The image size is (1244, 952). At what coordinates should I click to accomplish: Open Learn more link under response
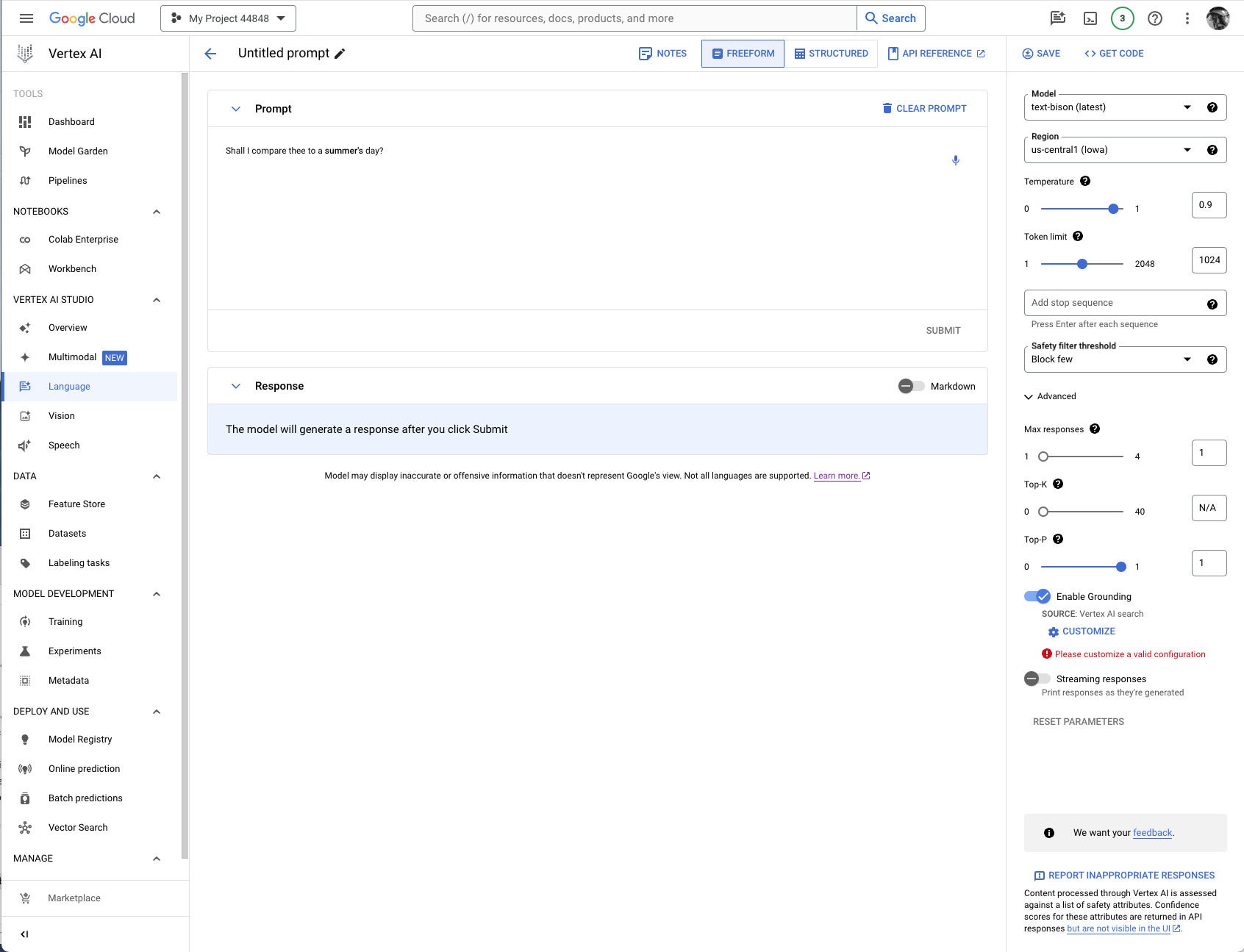tap(841, 476)
